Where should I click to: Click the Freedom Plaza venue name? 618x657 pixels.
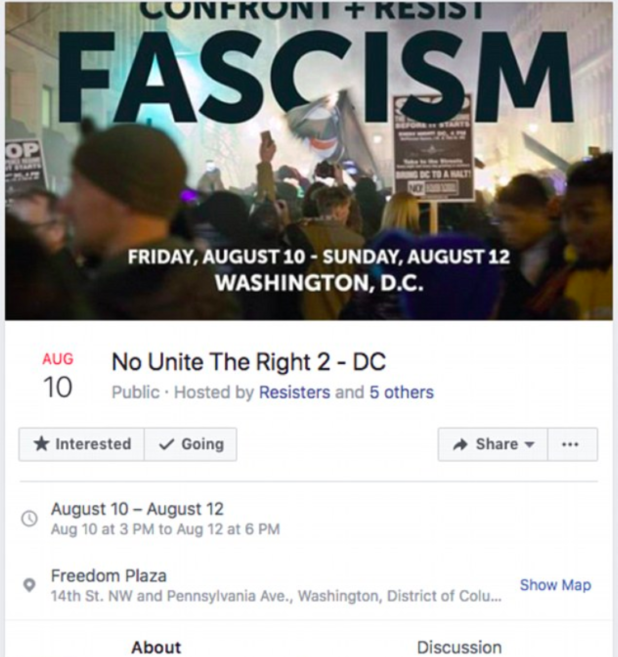tap(109, 576)
